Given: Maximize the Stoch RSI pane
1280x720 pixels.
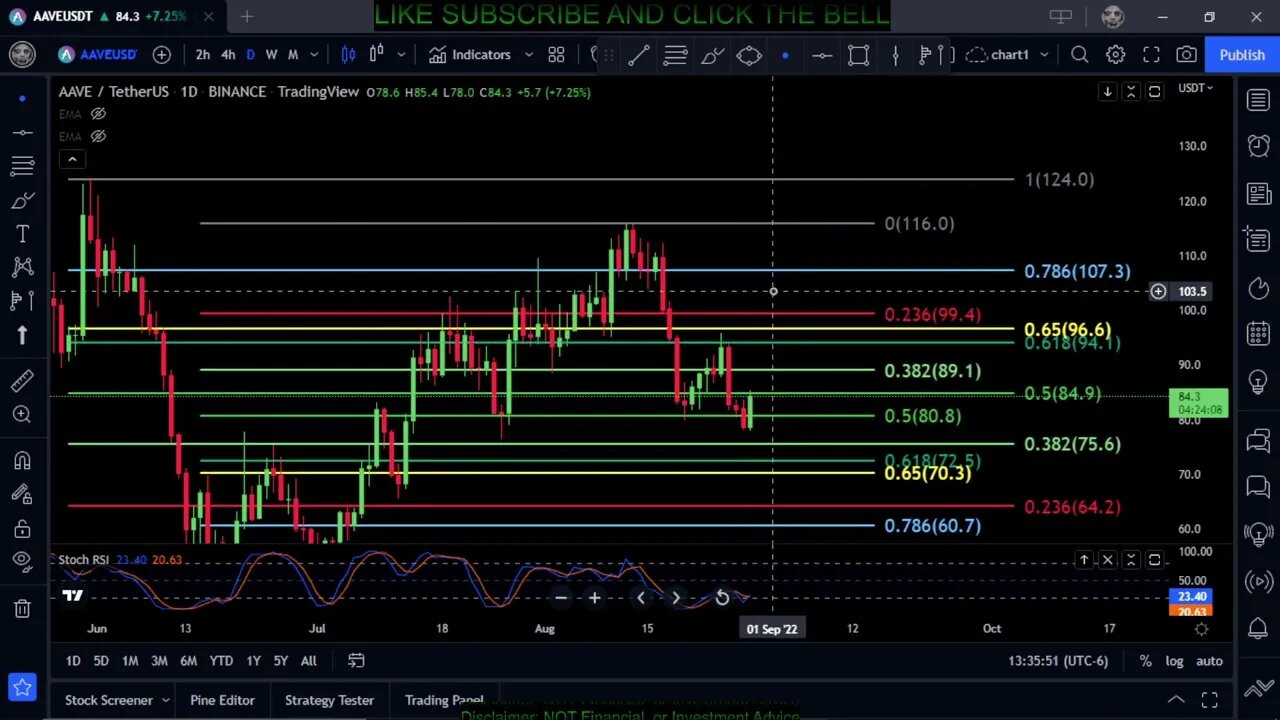Looking at the screenshot, I should click(1154, 560).
